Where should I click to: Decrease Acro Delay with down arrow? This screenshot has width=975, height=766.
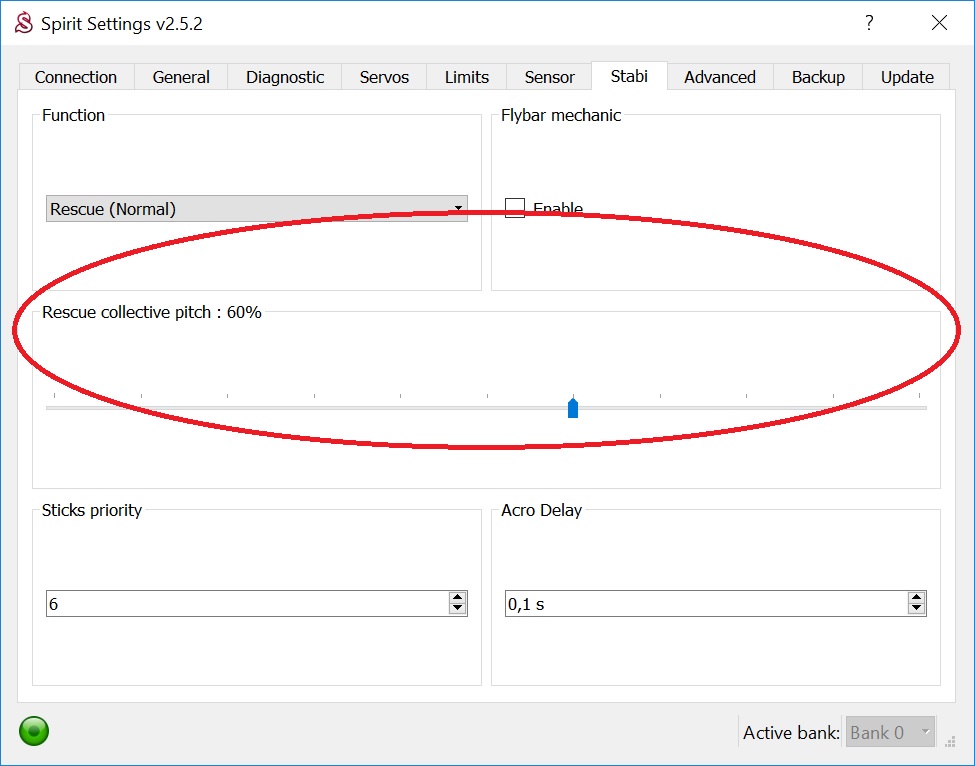tap(916, 609)
